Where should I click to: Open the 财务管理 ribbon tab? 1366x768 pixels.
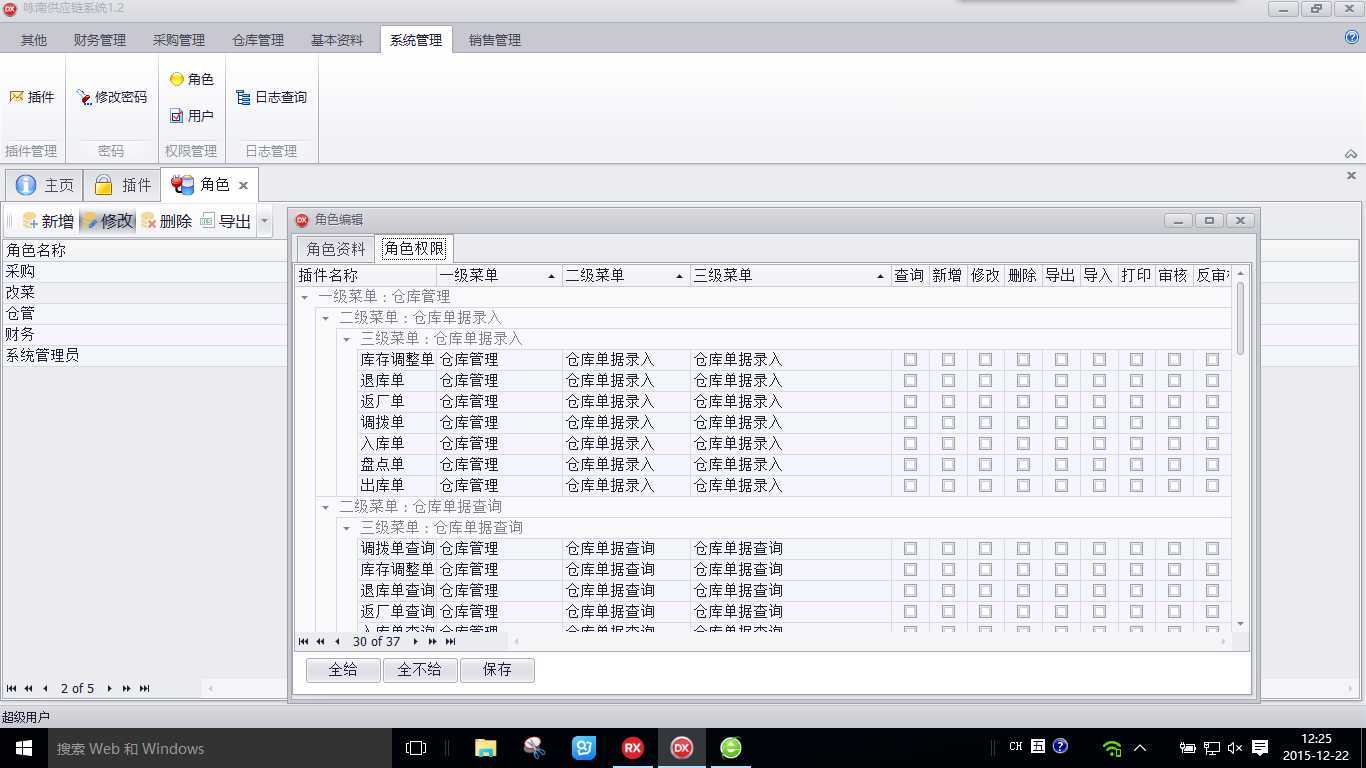[100, 40]
